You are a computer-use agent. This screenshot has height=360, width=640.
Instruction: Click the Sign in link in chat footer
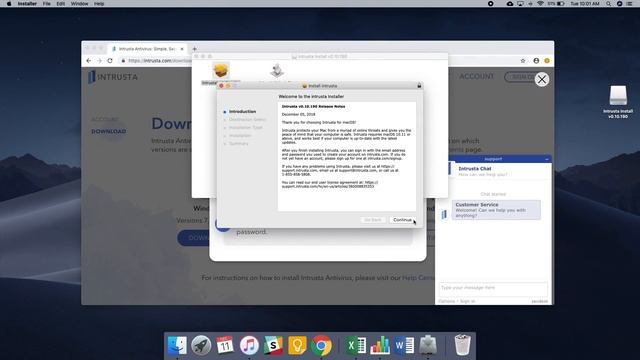[467, 301]
